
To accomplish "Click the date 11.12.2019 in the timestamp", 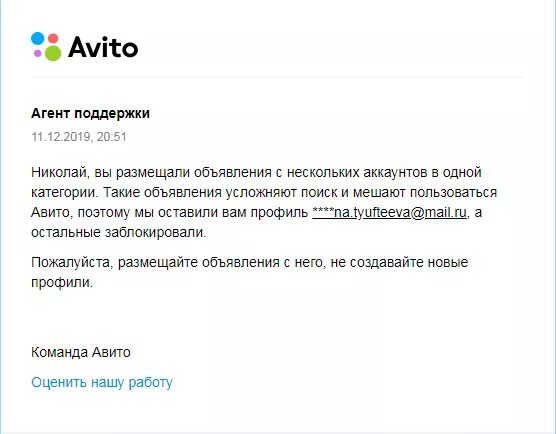I will pos(62,137).
